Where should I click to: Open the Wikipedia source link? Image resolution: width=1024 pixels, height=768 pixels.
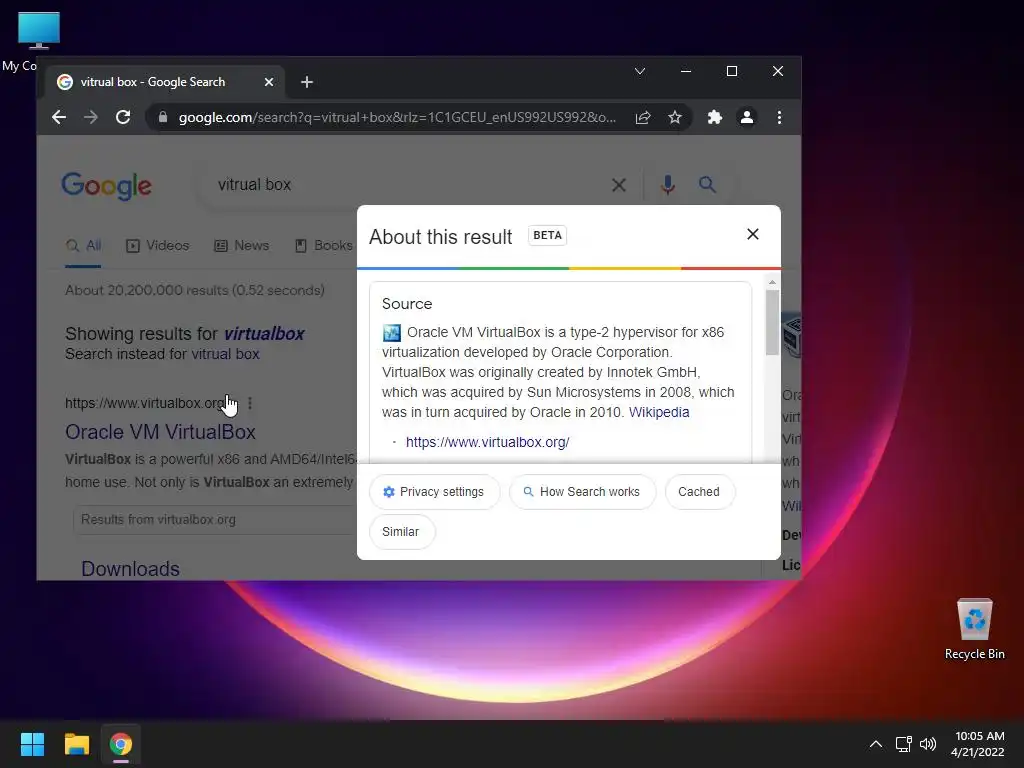click(x=659, y=413)
